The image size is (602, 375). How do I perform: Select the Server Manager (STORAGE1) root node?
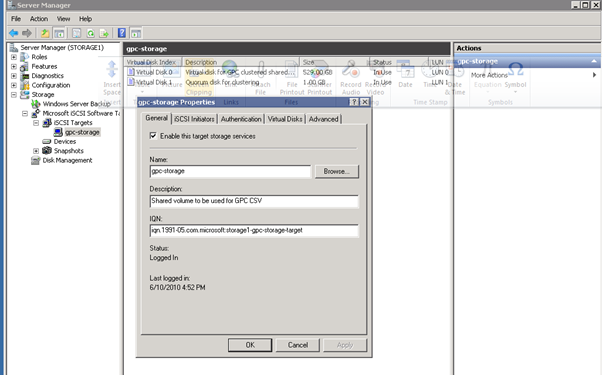tap(62, 48)
